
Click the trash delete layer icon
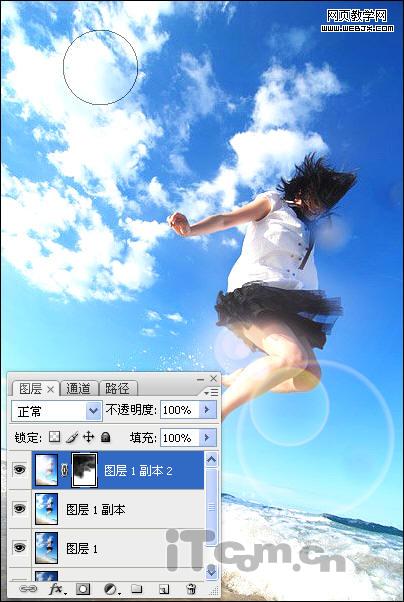(191, 589)
